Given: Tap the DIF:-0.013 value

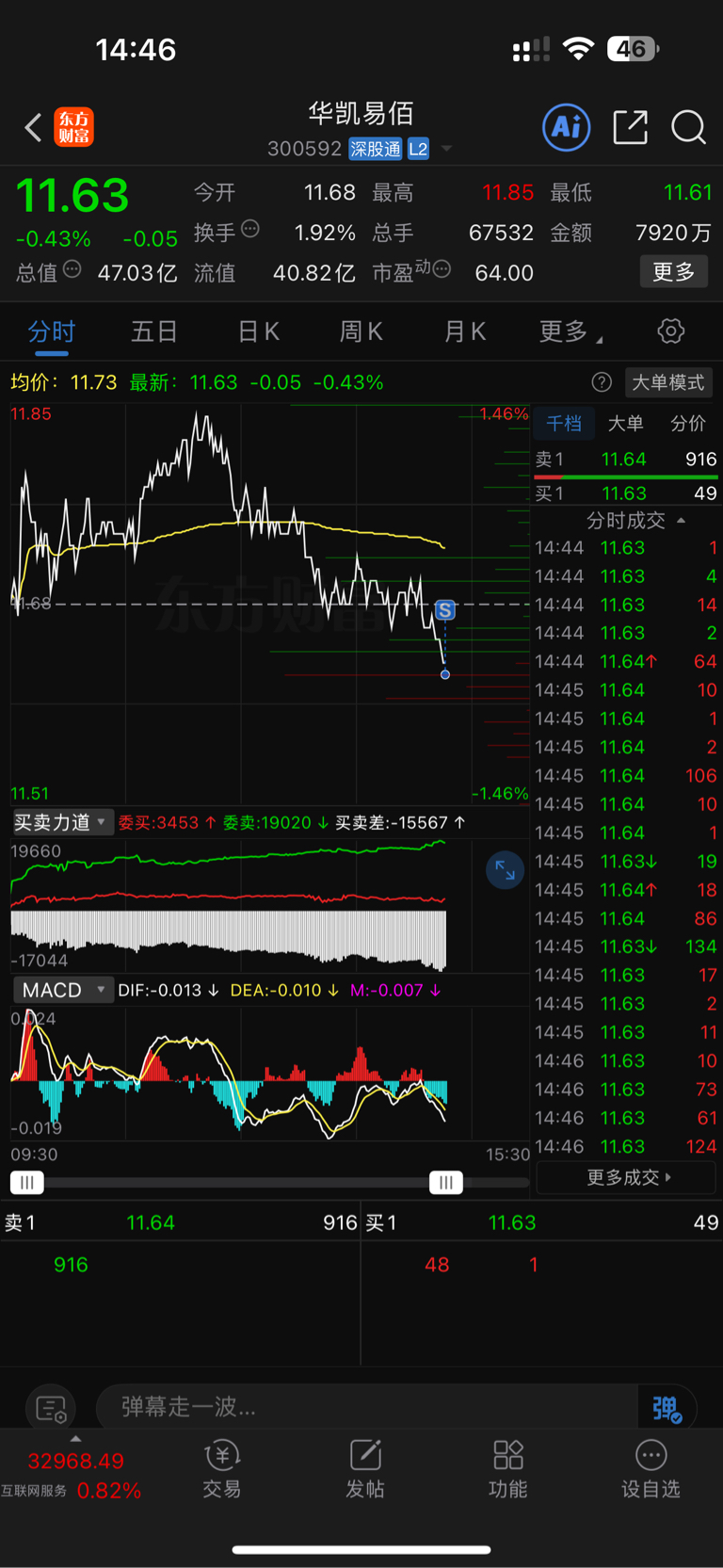Looking at the screenshot, I should tap(168, 990).
